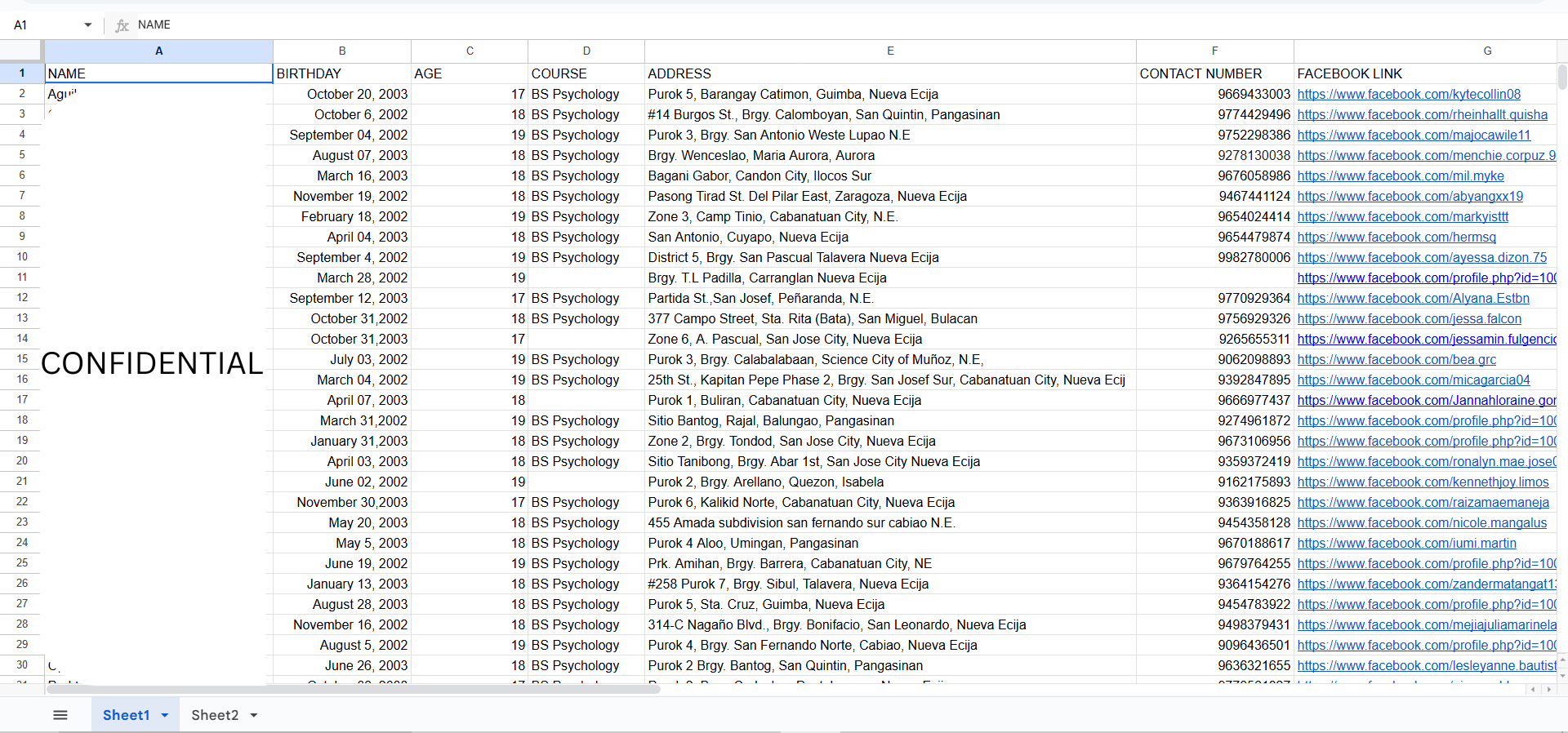
Task: Open the bea.grc Facebook link
Action: point(1396,360)
